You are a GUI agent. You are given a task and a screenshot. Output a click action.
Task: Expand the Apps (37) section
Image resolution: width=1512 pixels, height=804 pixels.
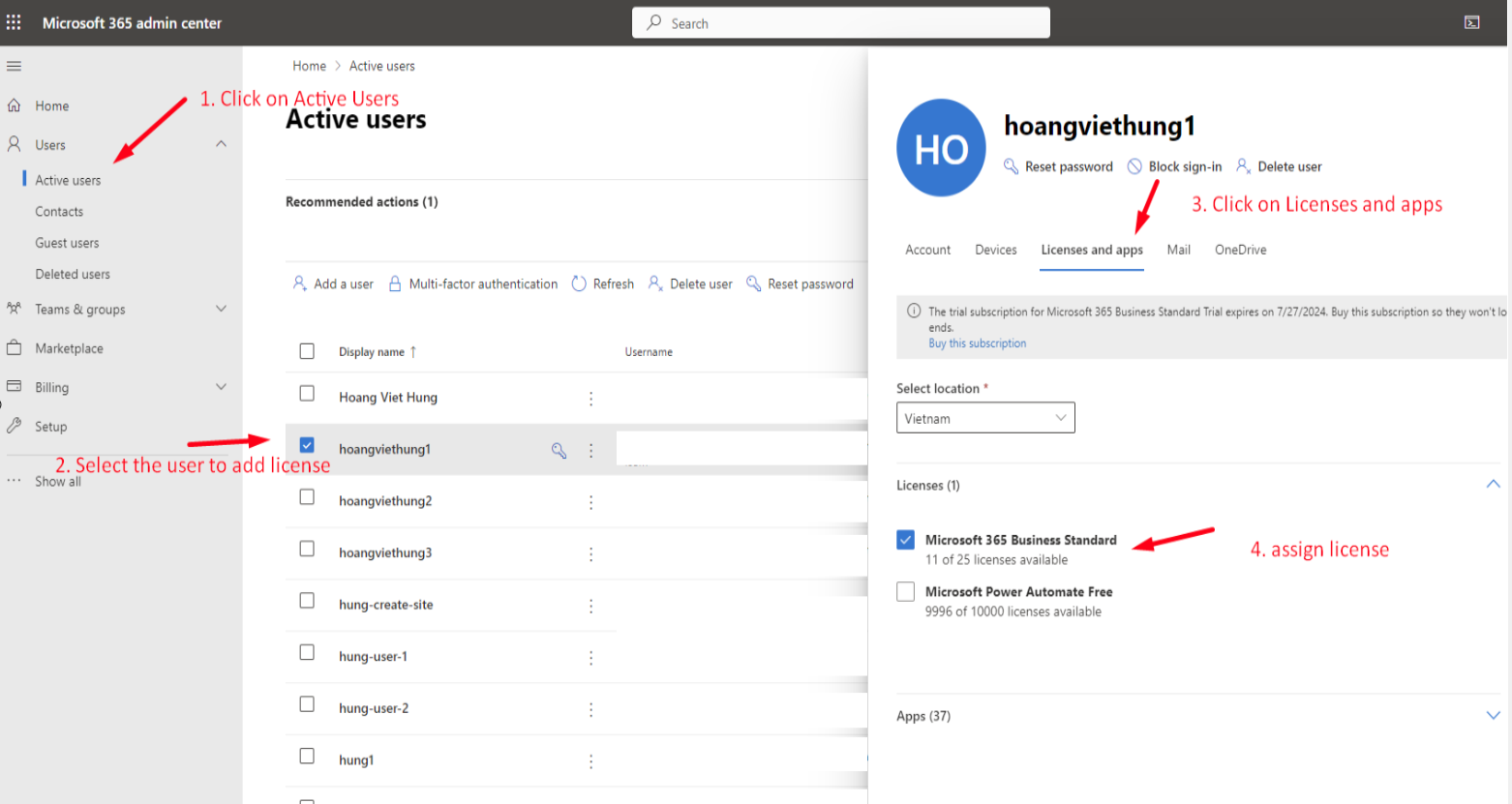click(x=1493, y=716)
